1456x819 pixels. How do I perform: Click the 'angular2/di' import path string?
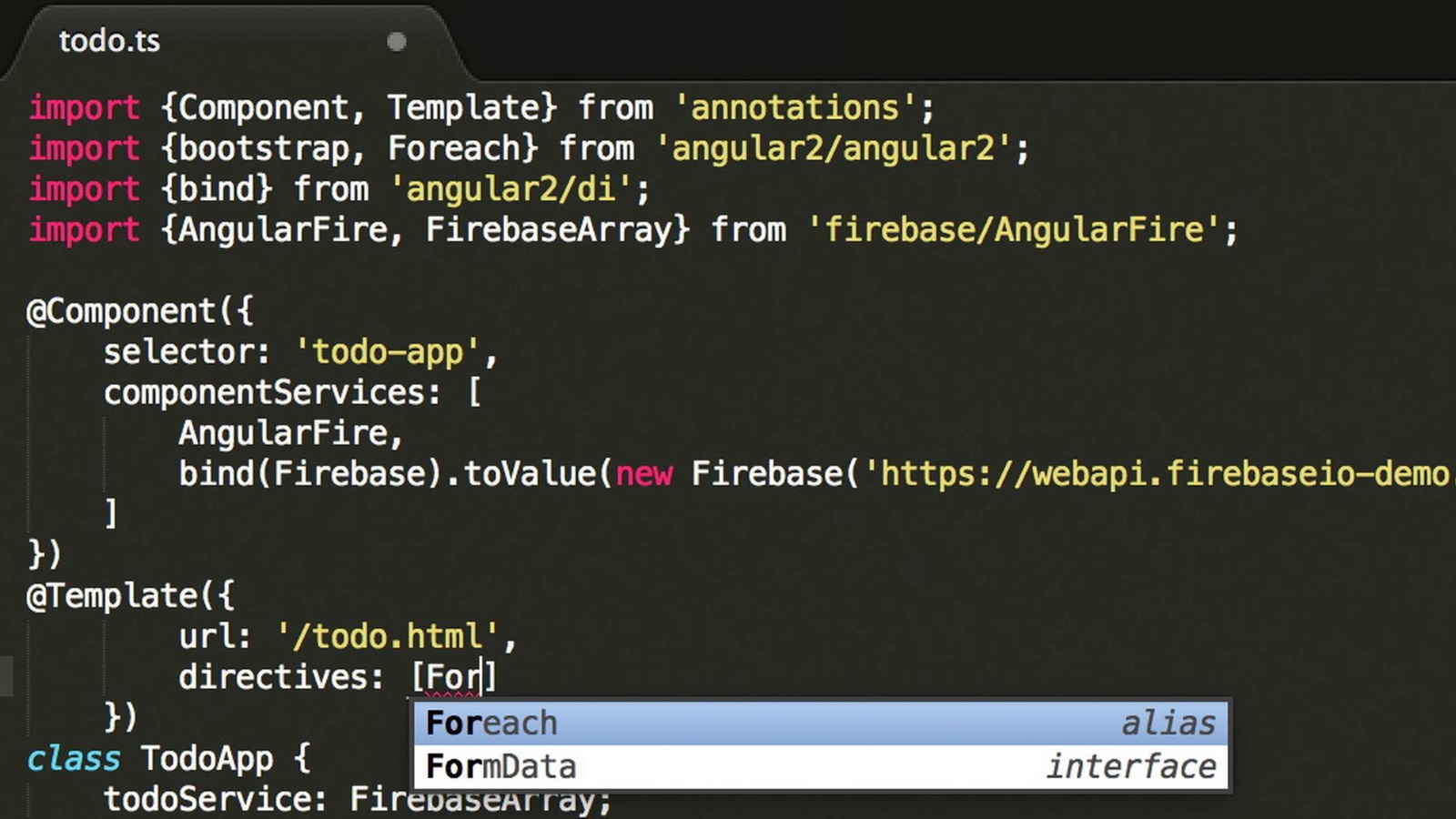510,189
